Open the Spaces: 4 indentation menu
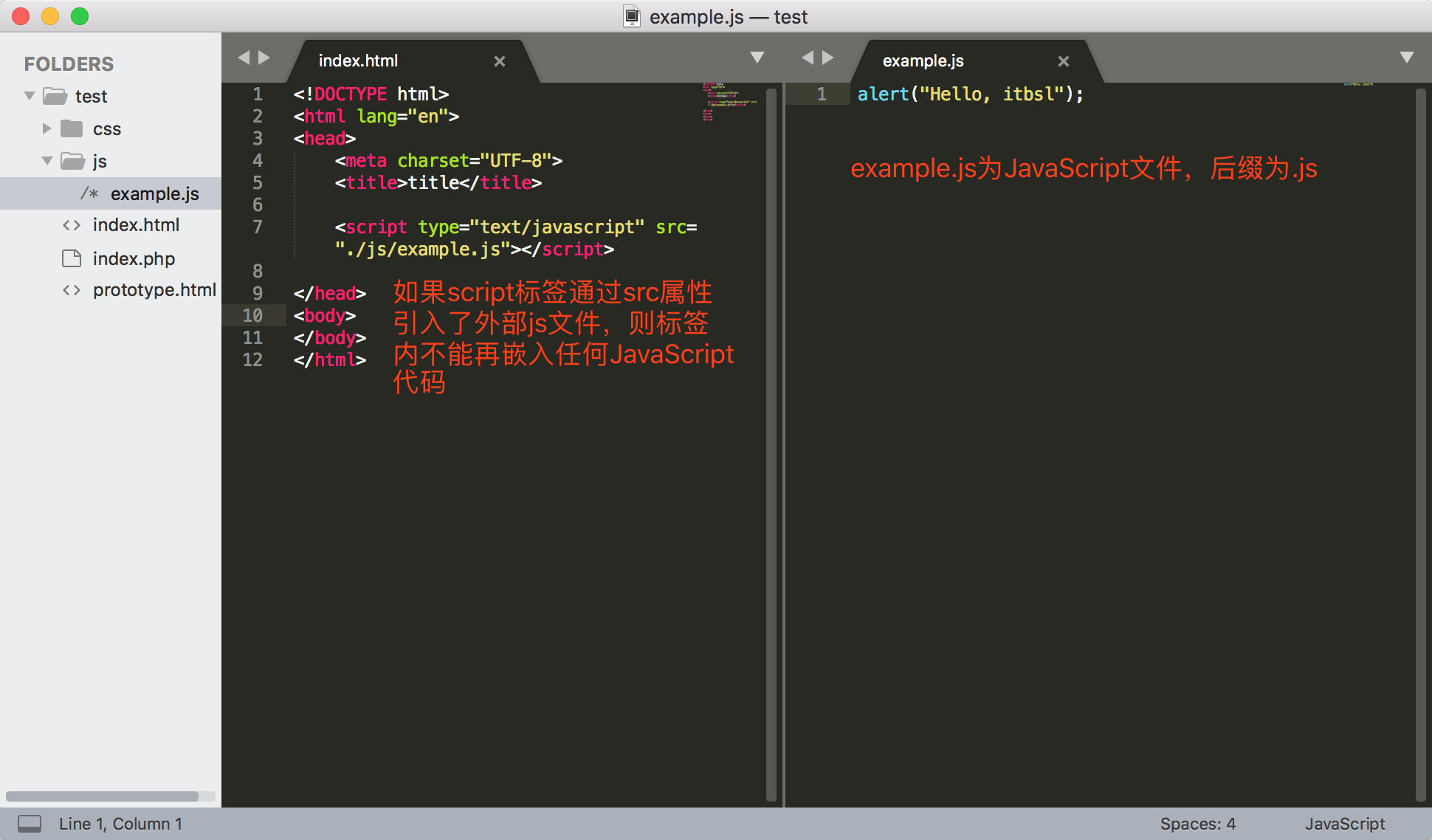The width and height of the screenshot is (1432, 840). [x=1197, y=824]
